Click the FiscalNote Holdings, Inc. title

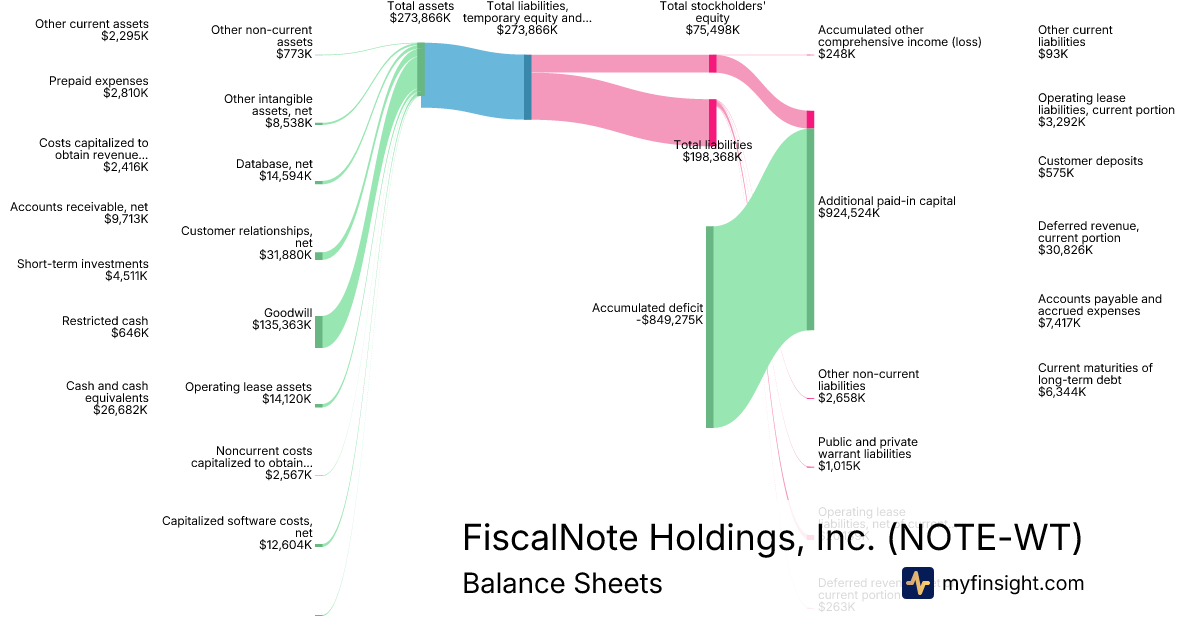(772, 538)
